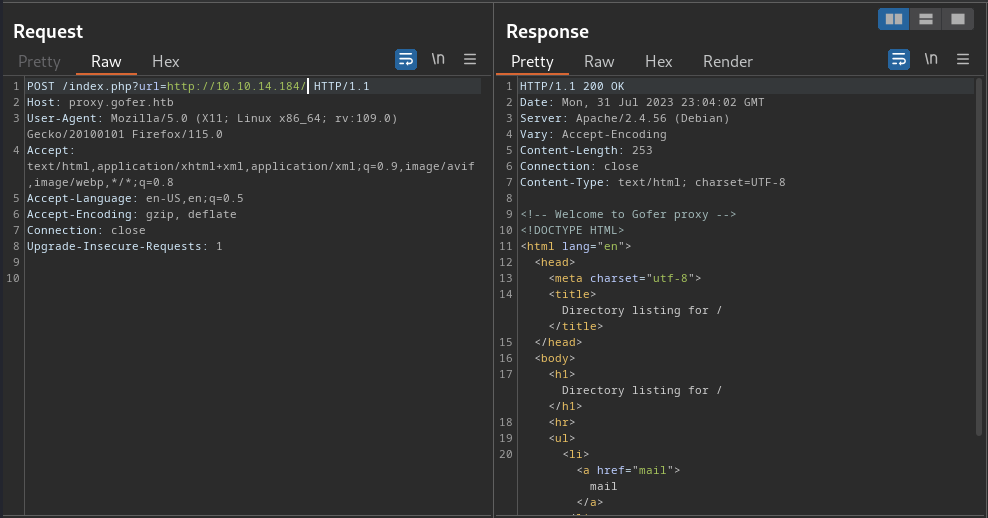Switch Request to the Hex tab
This screenshot has width=988, height=518.
(x=166, y=62)
